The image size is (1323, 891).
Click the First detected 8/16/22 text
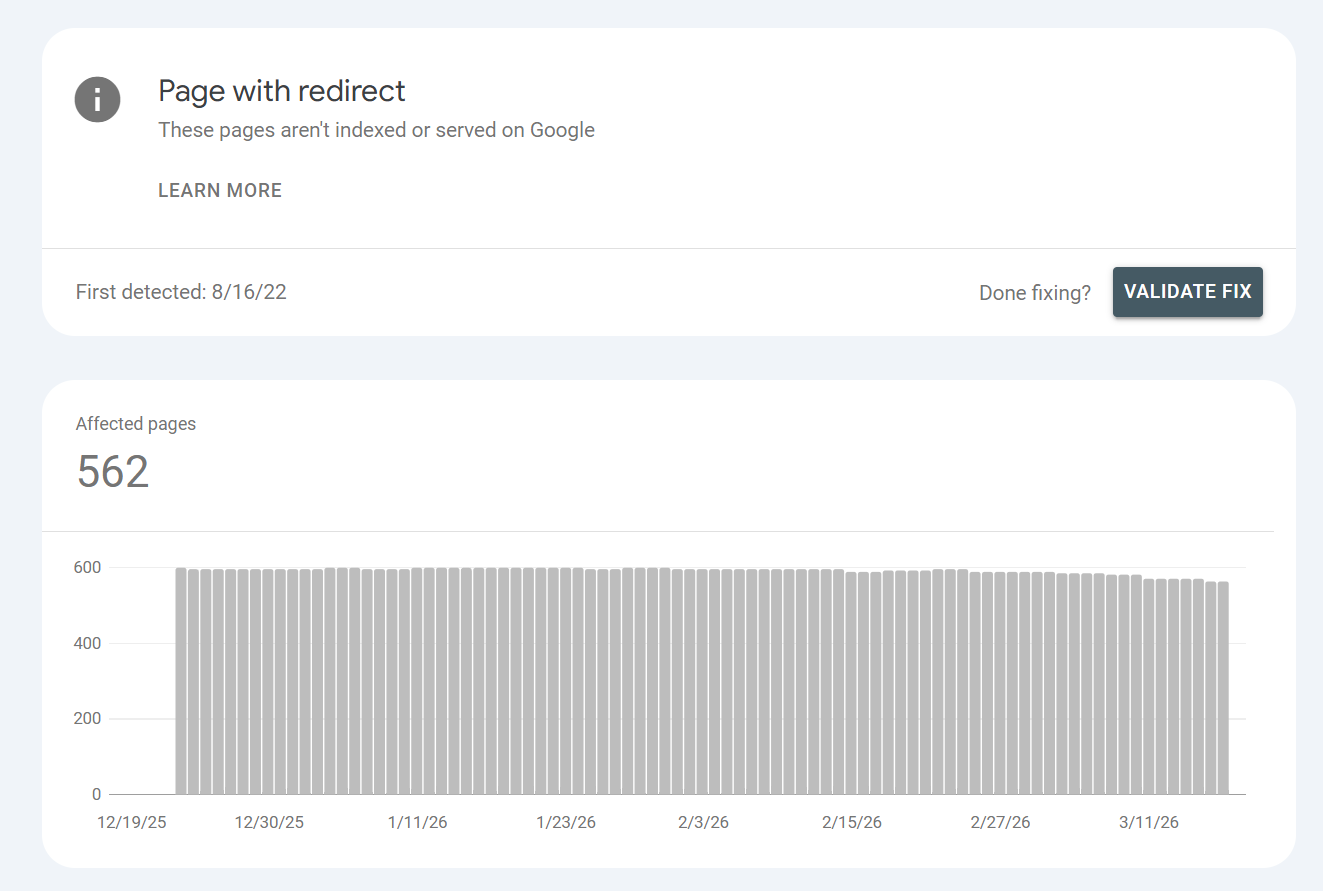click(181, 292)
